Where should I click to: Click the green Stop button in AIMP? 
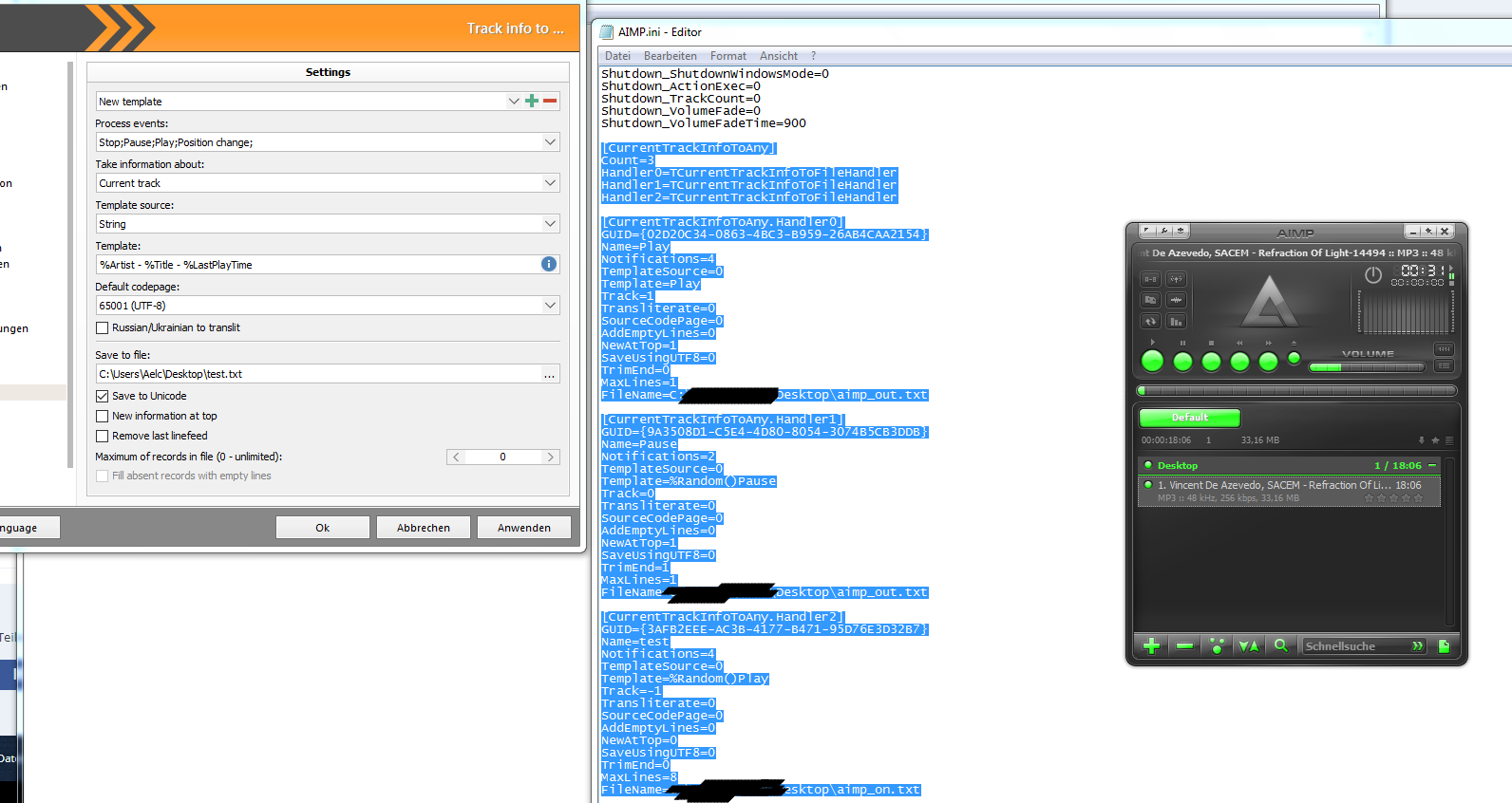(x=1211, y=362)
